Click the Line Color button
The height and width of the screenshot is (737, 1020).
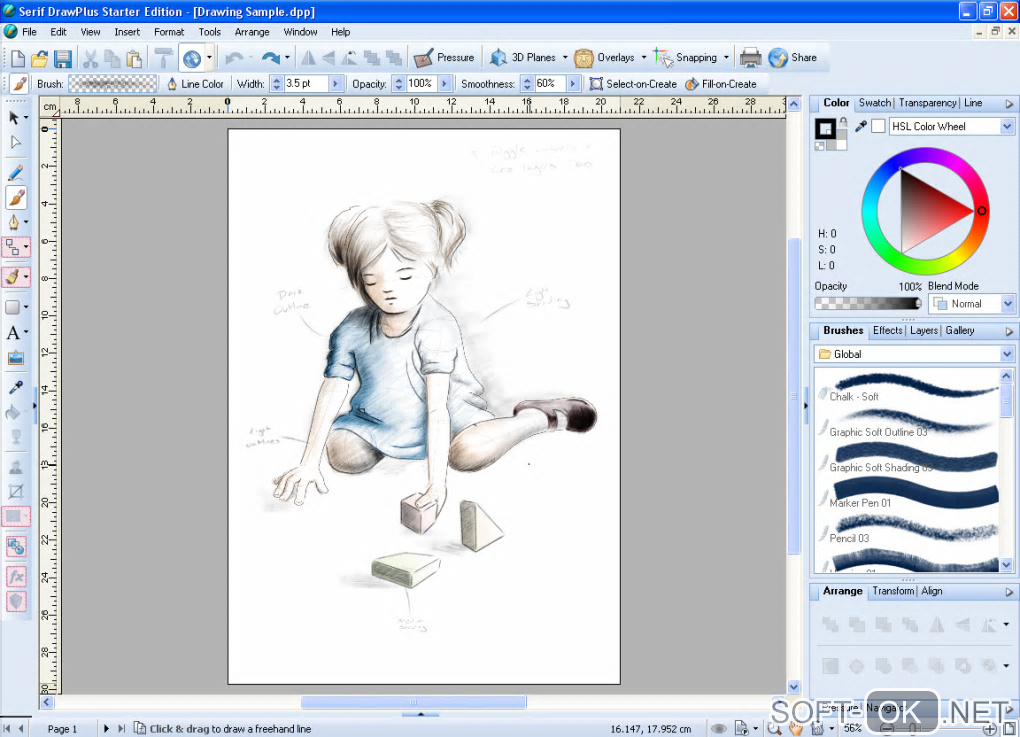(195, 84)
